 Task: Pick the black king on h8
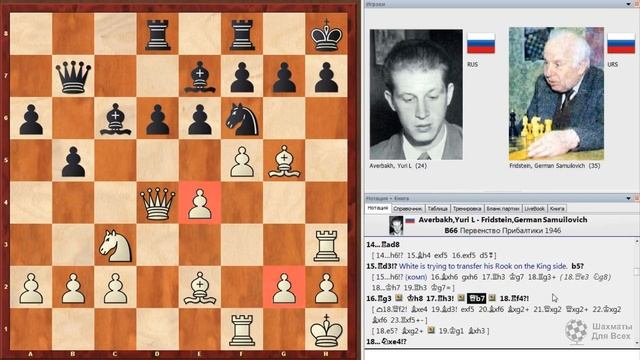[x=326, y=35]
